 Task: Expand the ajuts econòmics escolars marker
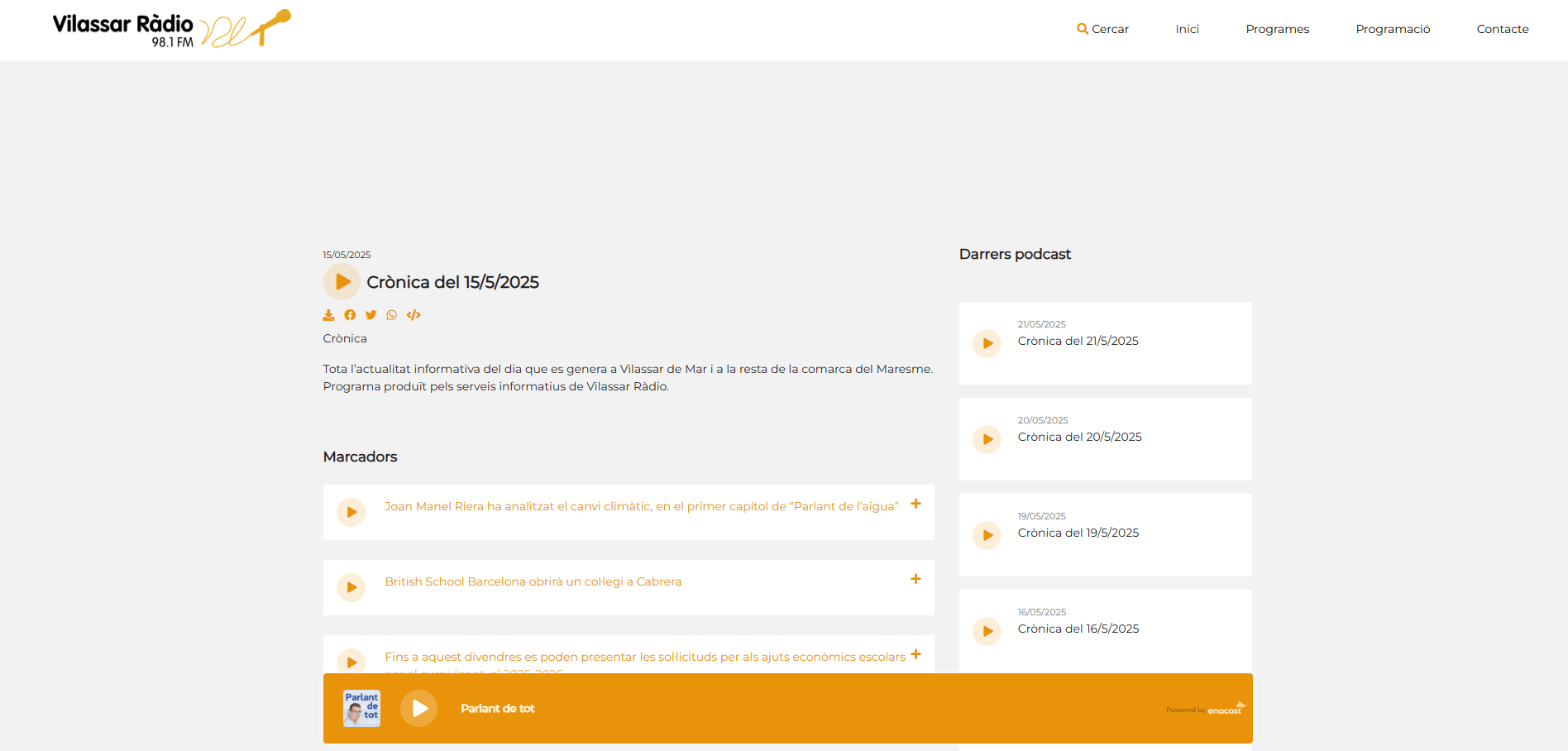[x=915, y=654]
